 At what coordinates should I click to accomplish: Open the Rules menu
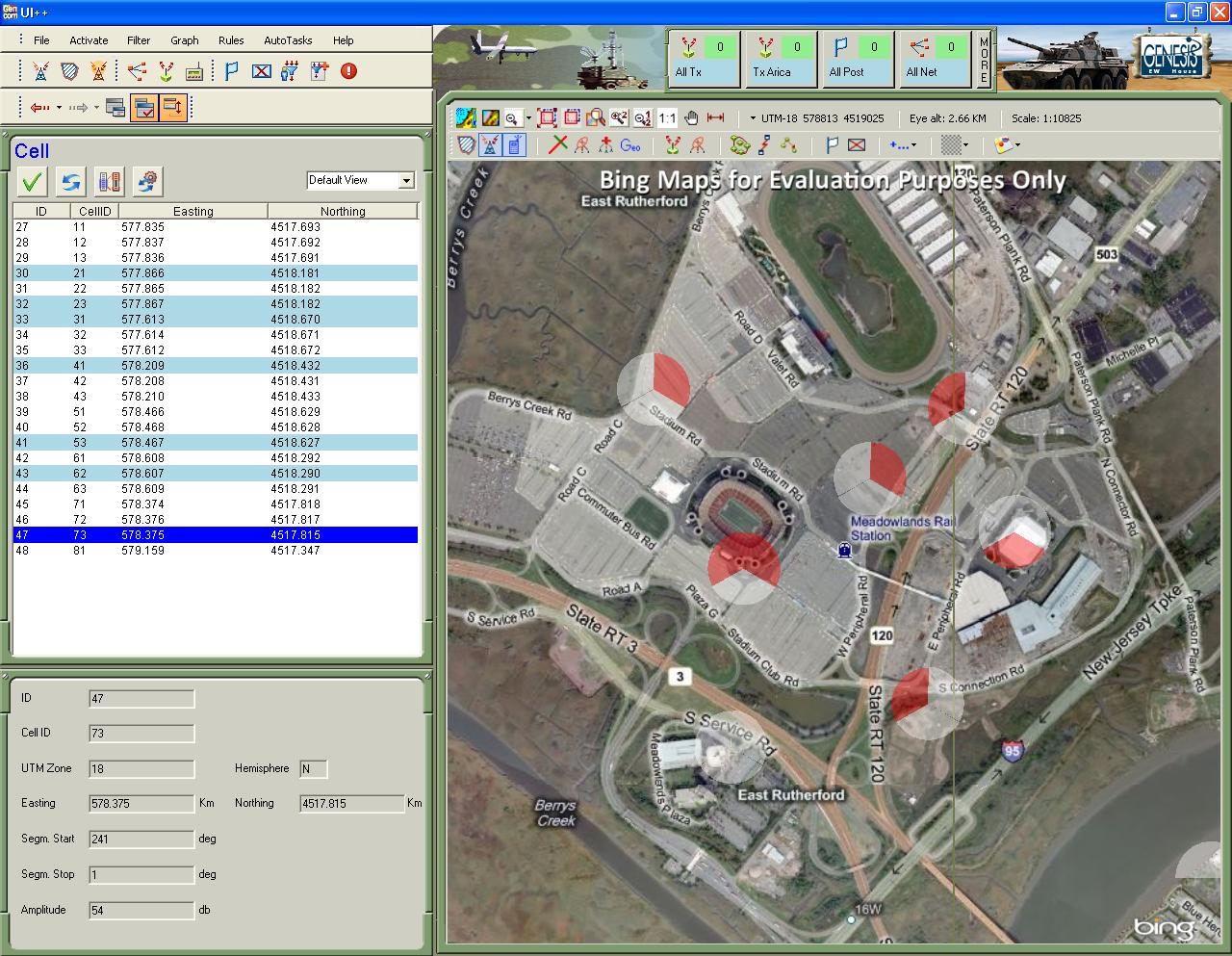coord(231,40)
